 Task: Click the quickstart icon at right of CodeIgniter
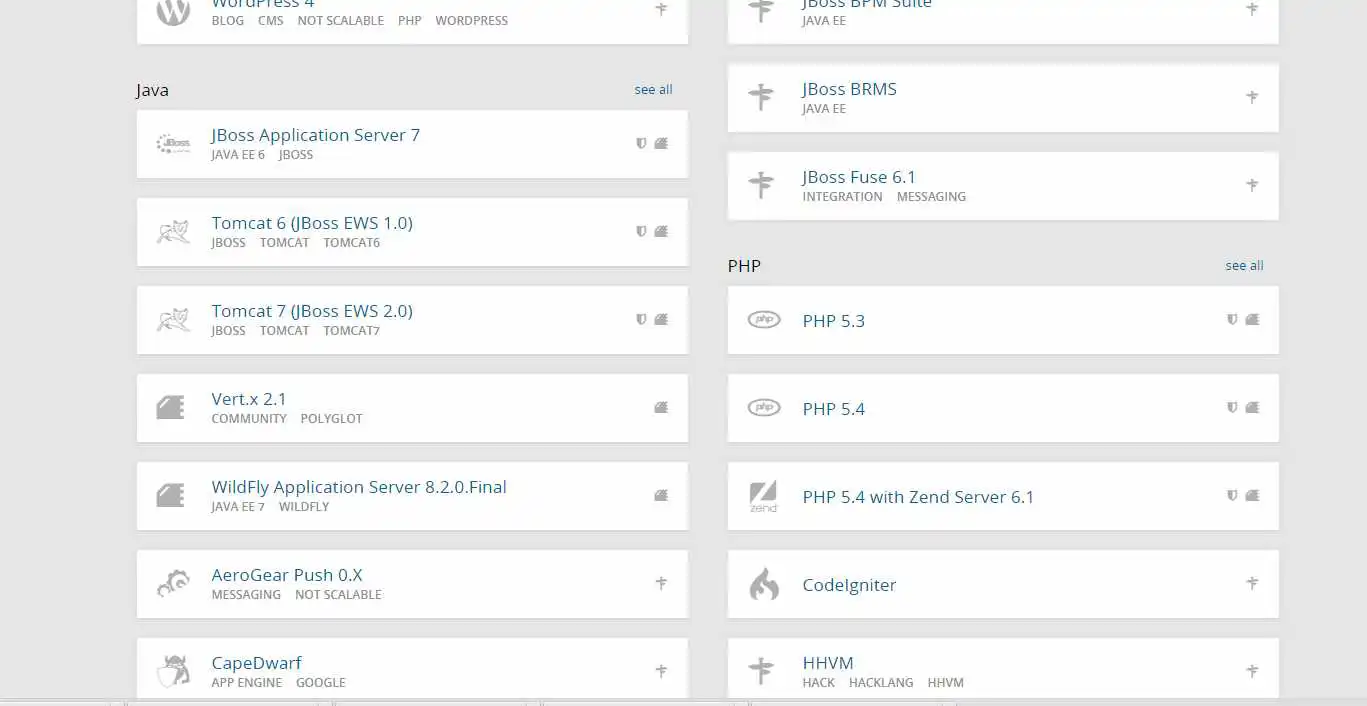1252,583
